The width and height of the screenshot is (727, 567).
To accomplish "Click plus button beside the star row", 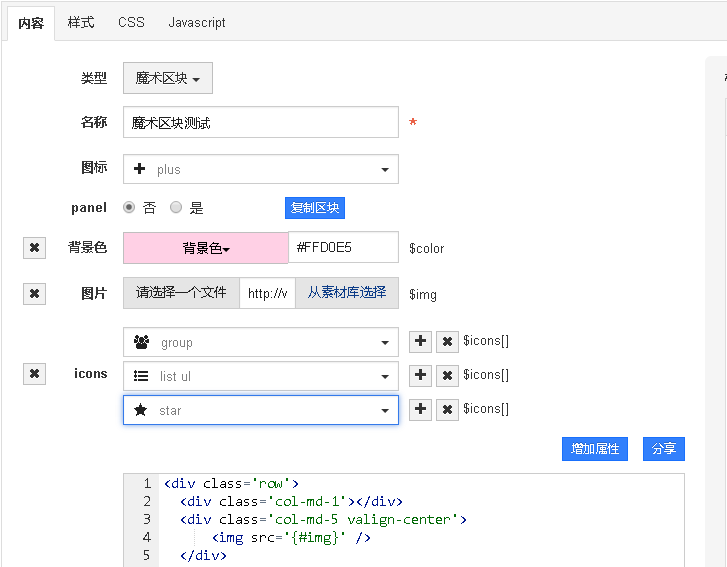I will [421, 409].
